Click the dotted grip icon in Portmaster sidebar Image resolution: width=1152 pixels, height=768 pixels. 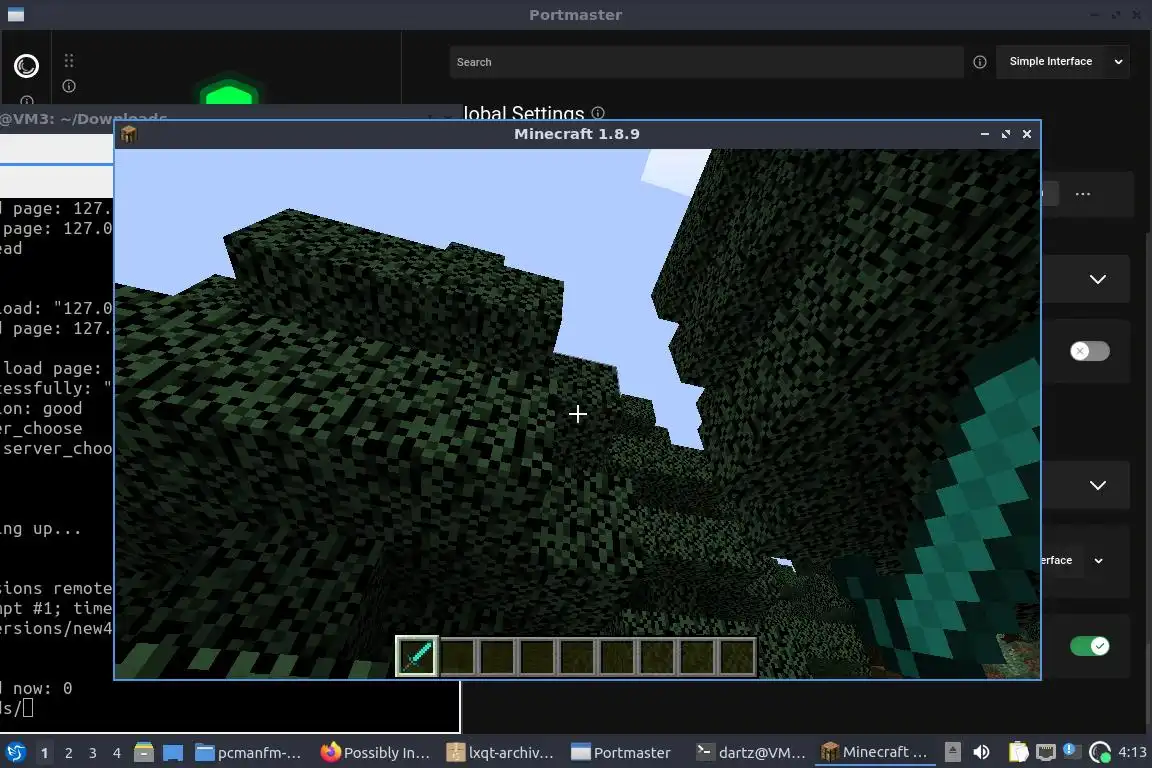pyautogui.click(x=69, y=60)
